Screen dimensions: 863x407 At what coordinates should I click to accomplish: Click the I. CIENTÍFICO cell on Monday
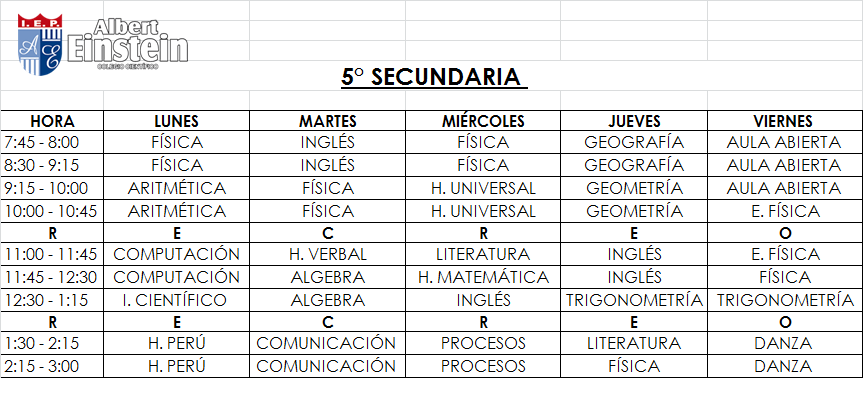pyautogui.click(x=176, y=300)
